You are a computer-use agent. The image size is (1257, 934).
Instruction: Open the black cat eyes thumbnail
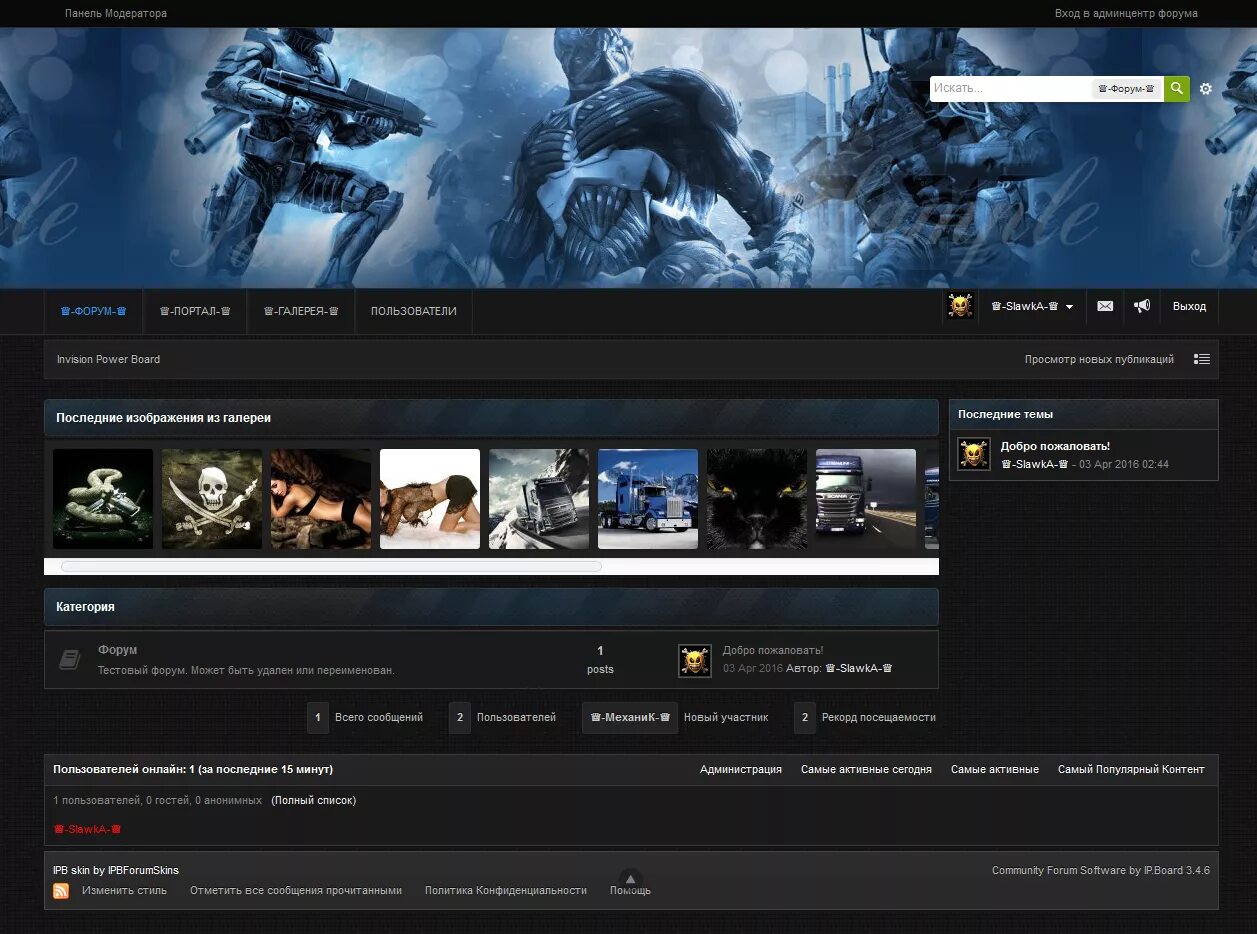(x=757, y=499)
